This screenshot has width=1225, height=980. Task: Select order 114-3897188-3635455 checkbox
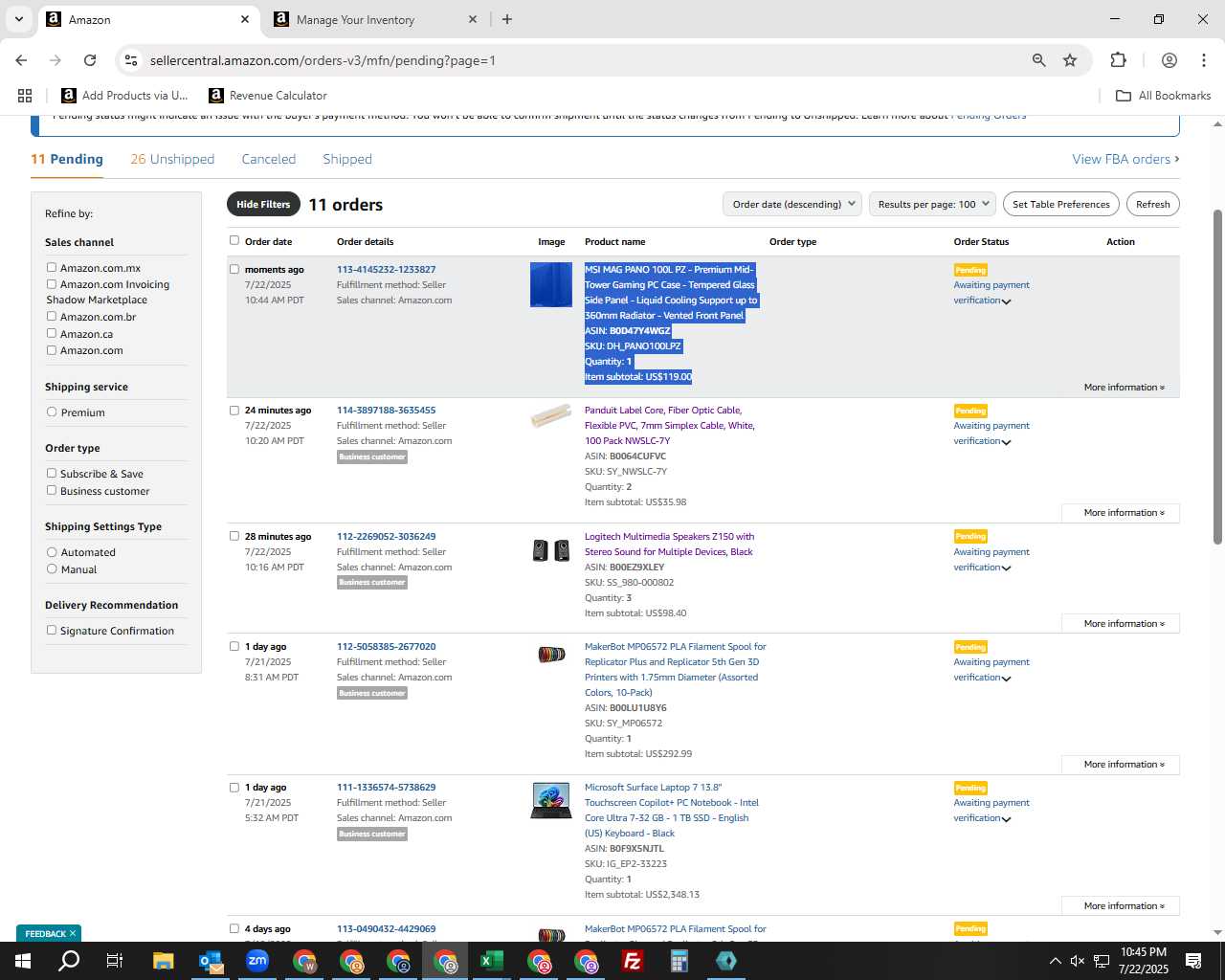tap(234, 410)
